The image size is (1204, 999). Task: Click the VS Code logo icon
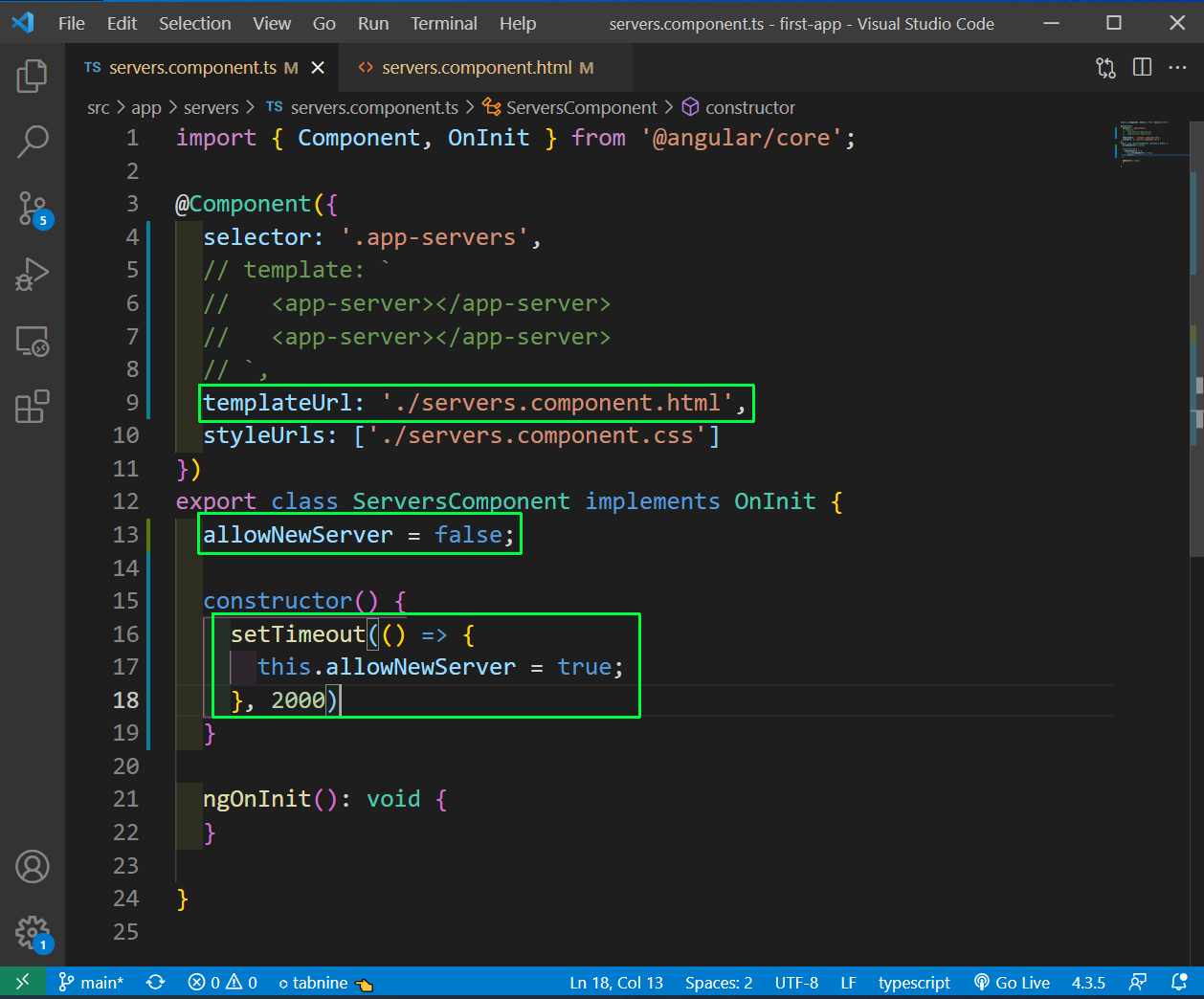tap(22, 23)
